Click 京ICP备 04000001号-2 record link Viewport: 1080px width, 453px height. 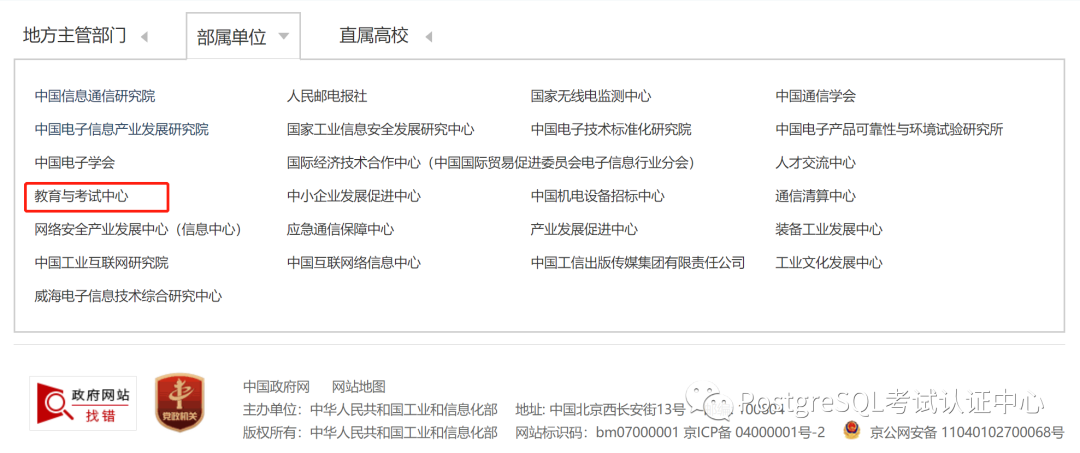[x=753, y=432]
